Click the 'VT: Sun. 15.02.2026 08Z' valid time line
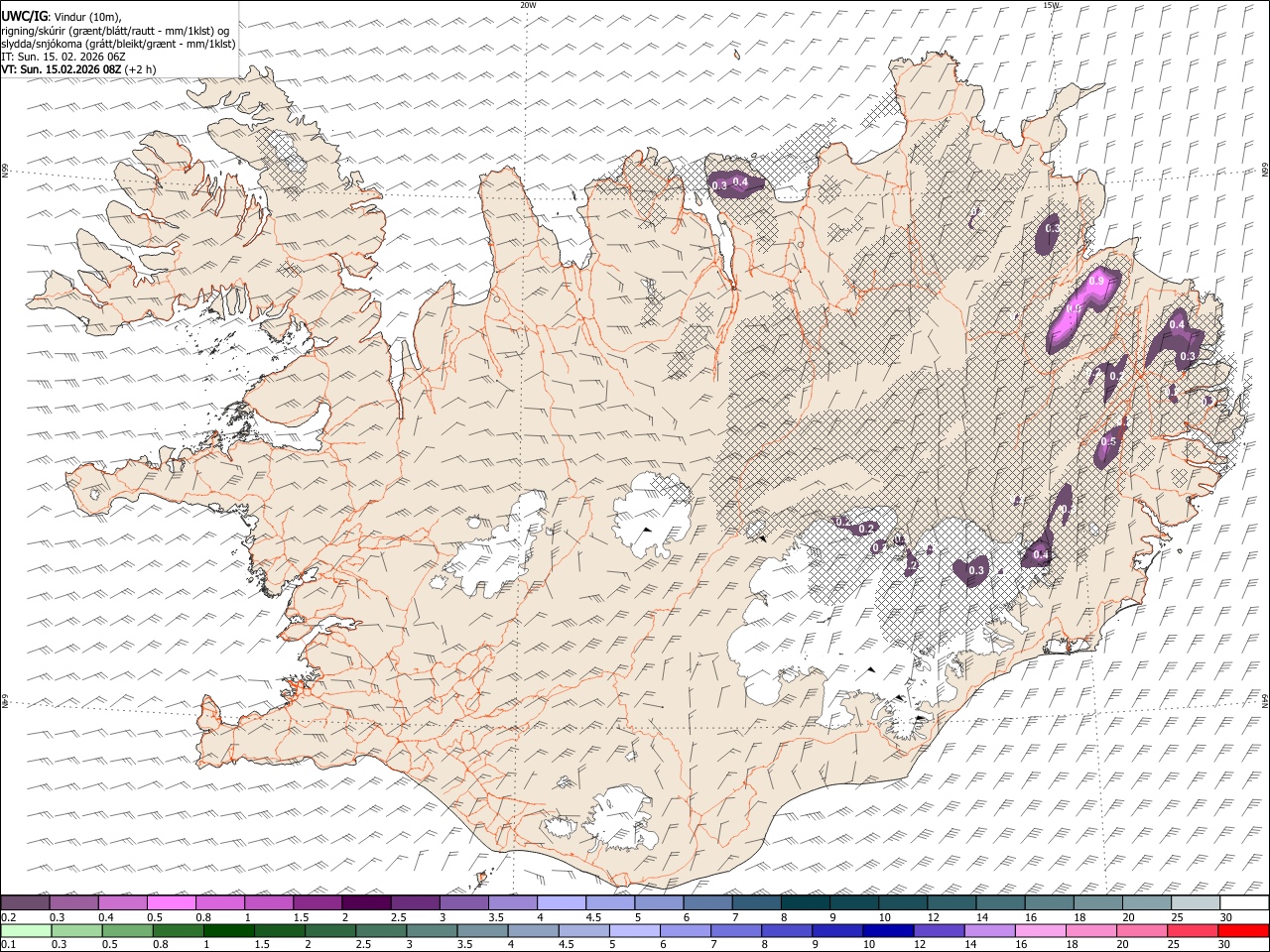This screenshot has width=1270, height=952. tap(62, 69)
